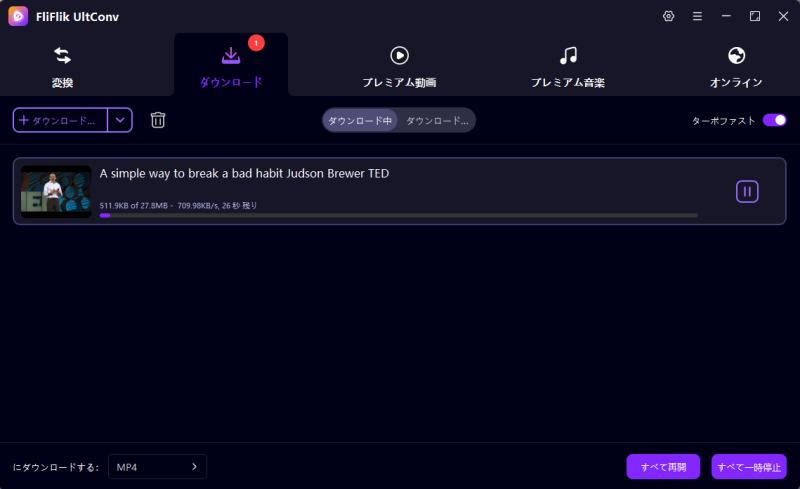Click the download progress bar
This screenshot has width=800, height=489.
tap(398, 215)
